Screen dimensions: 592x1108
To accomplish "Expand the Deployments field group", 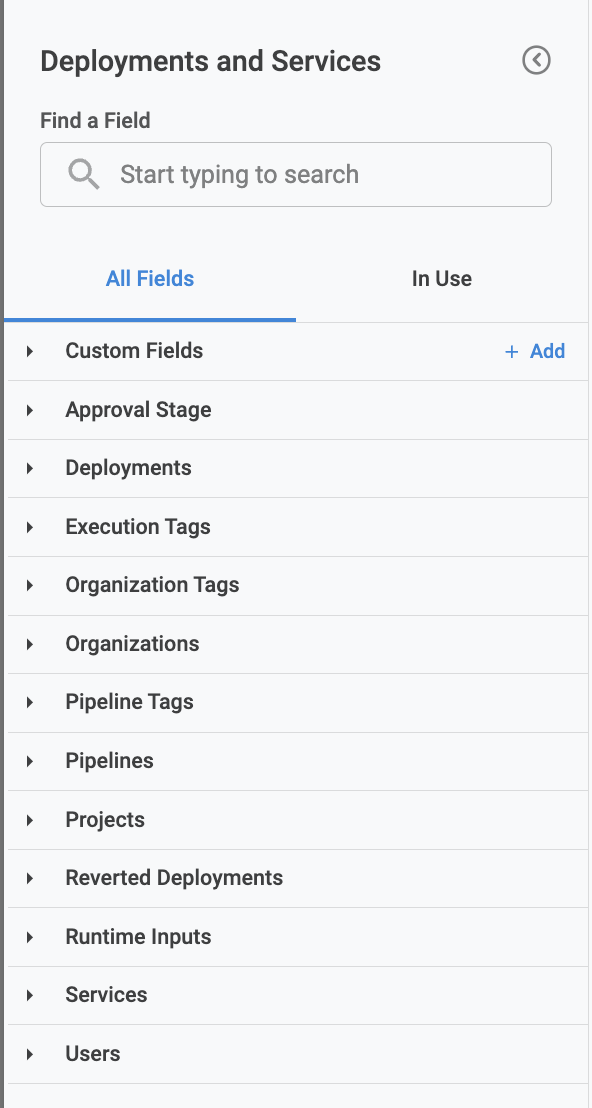I will point(297,468).
